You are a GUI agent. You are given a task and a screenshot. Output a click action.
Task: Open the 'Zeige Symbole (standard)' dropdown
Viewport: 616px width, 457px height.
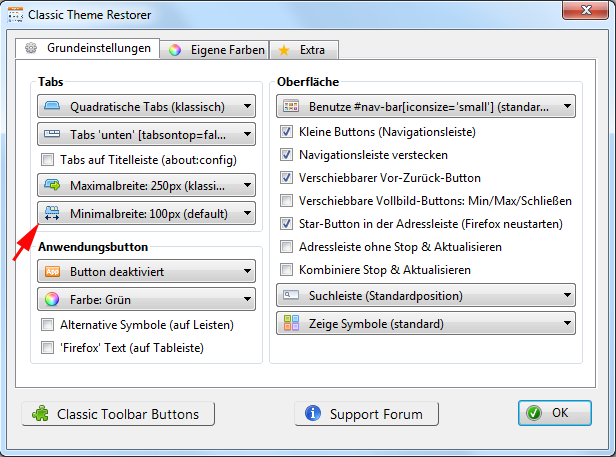[x=426, y=323]
